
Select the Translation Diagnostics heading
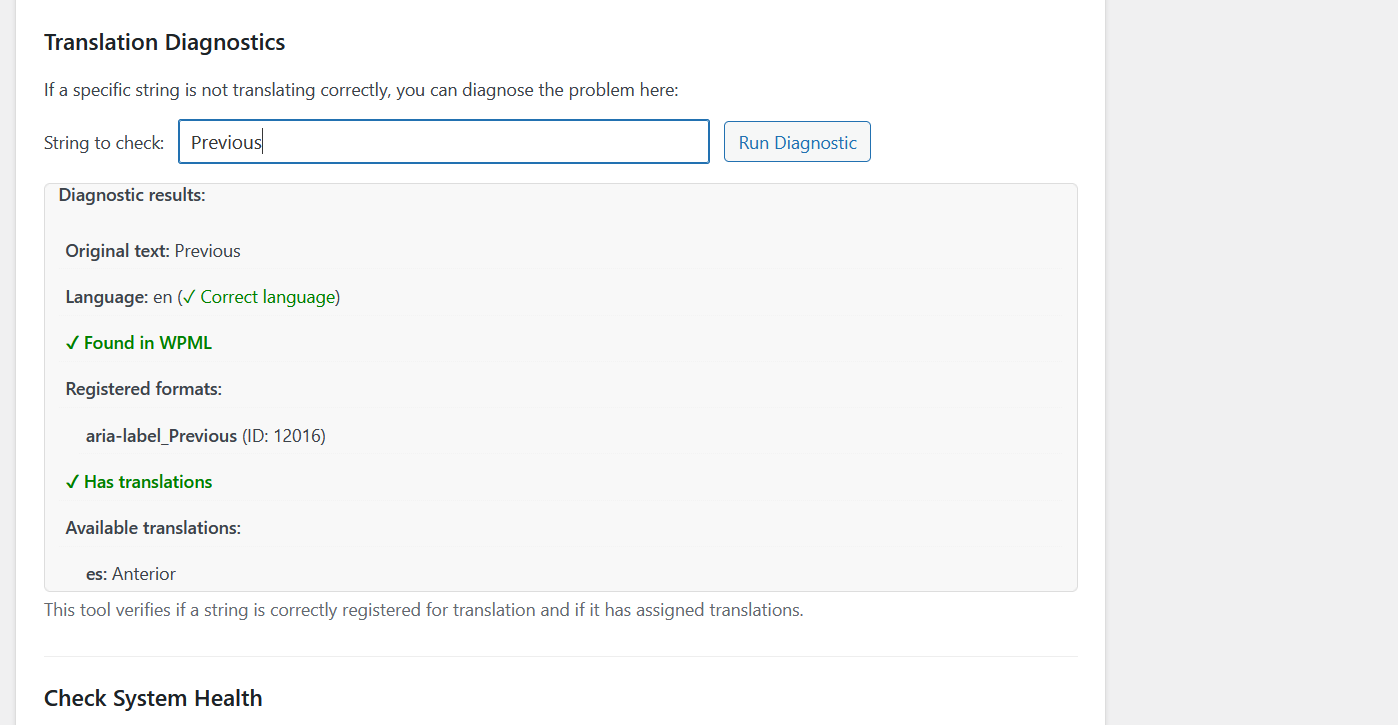pyautogui.click(x=164, y=42)
